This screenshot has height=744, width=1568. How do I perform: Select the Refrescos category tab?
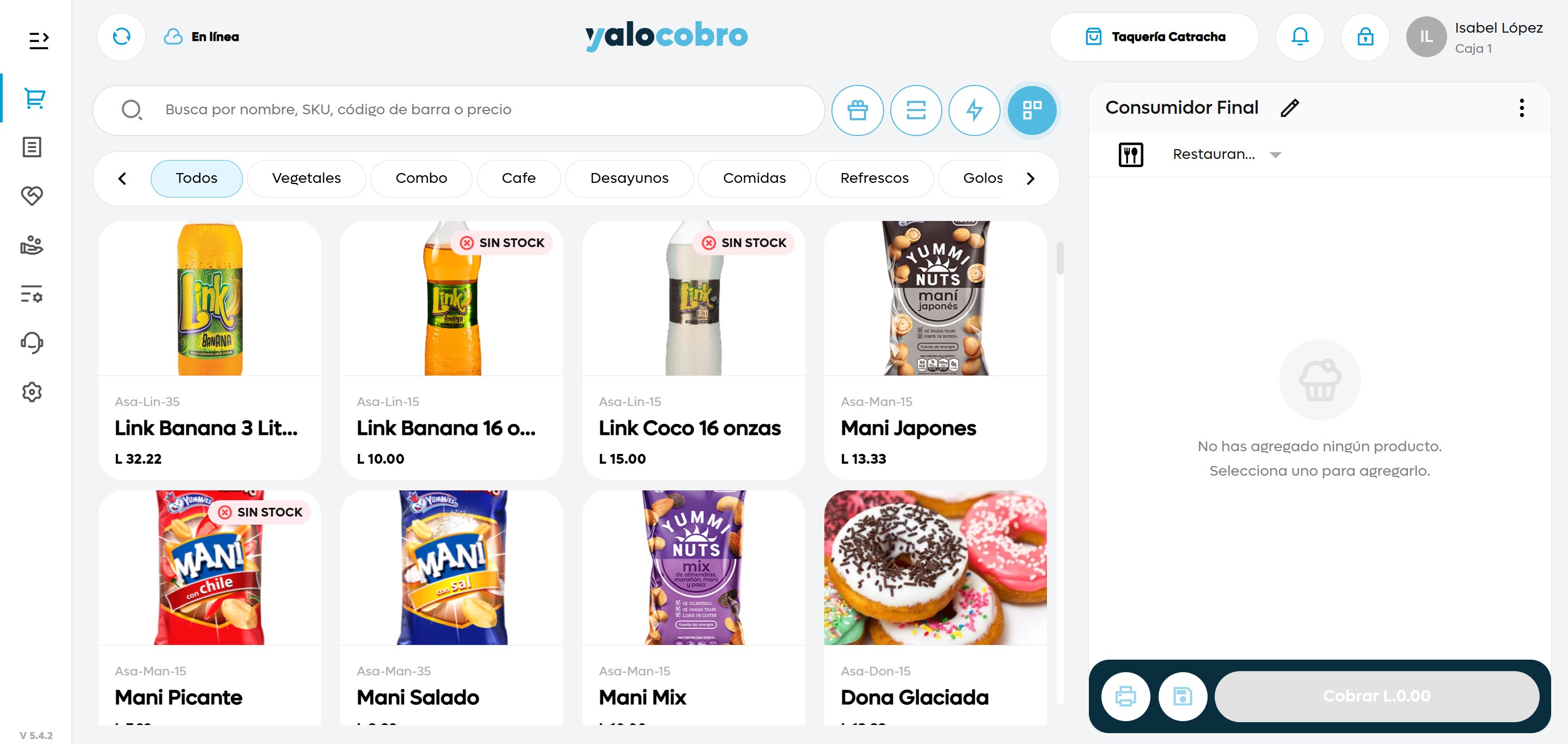(x=873, y=178)
